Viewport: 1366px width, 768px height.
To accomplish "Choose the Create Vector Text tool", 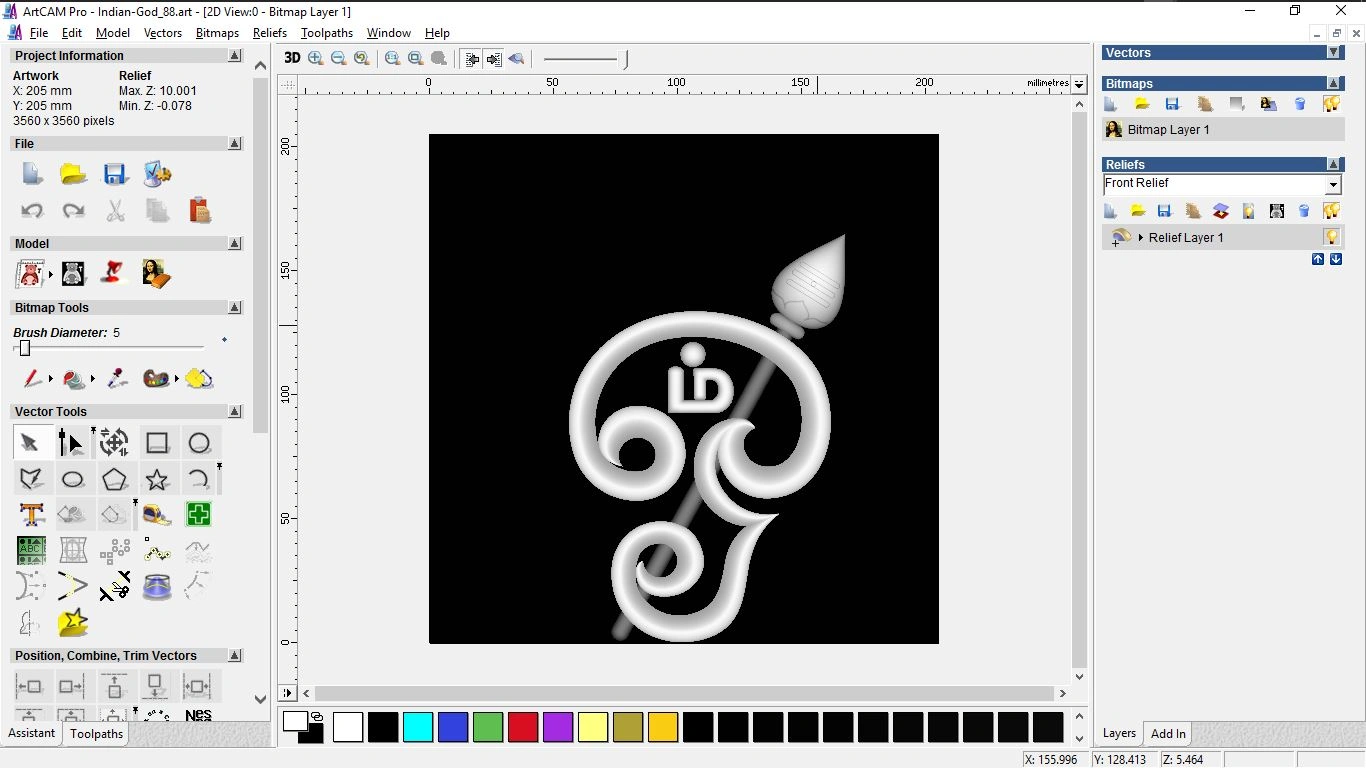I will click(x=31, y=514).
